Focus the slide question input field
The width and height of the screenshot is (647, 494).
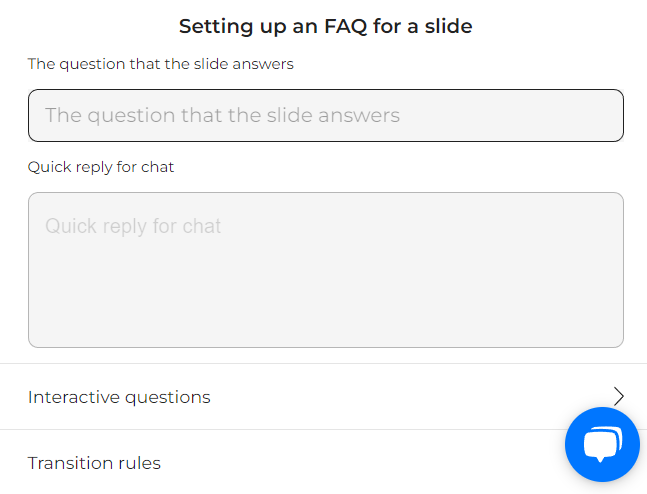click(x=325, y=115)
